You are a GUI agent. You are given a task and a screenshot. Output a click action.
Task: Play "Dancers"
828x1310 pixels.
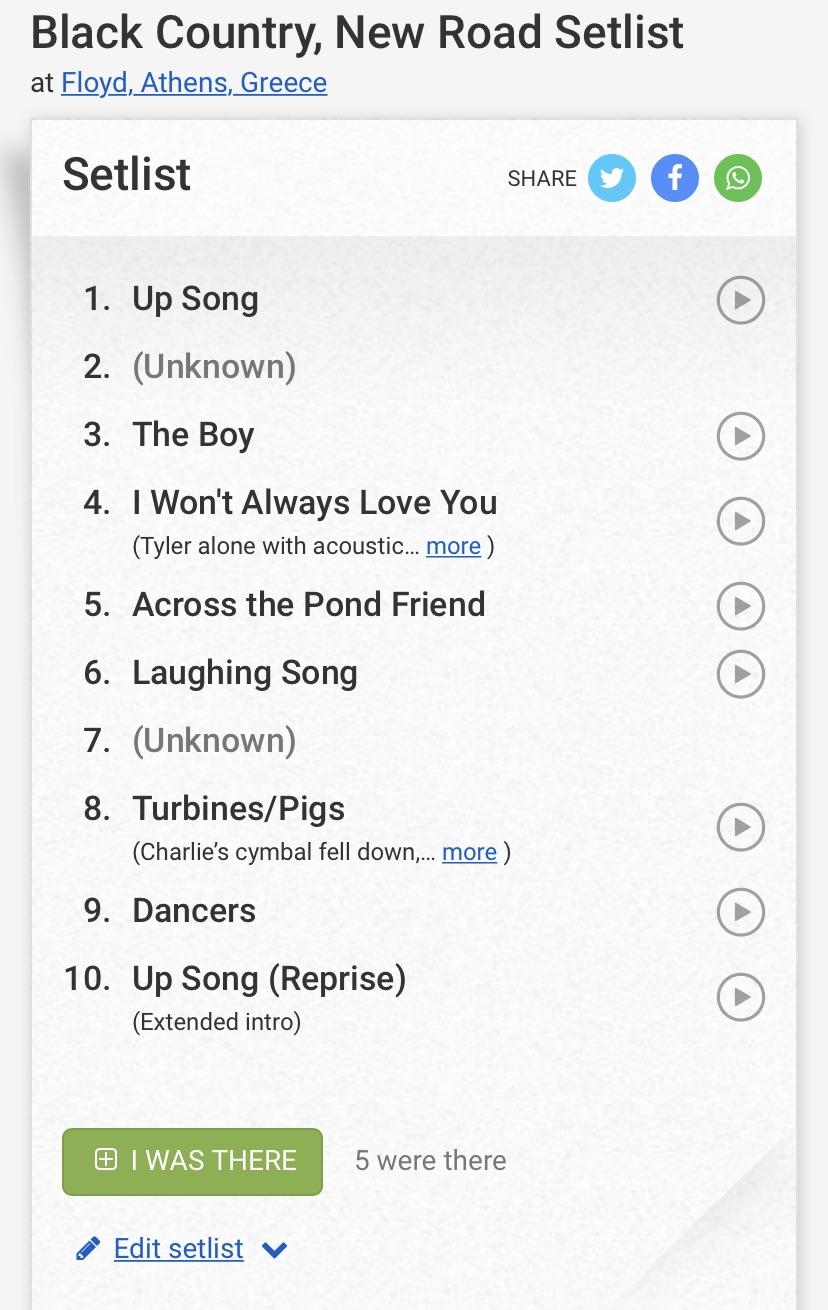[740, 912]
